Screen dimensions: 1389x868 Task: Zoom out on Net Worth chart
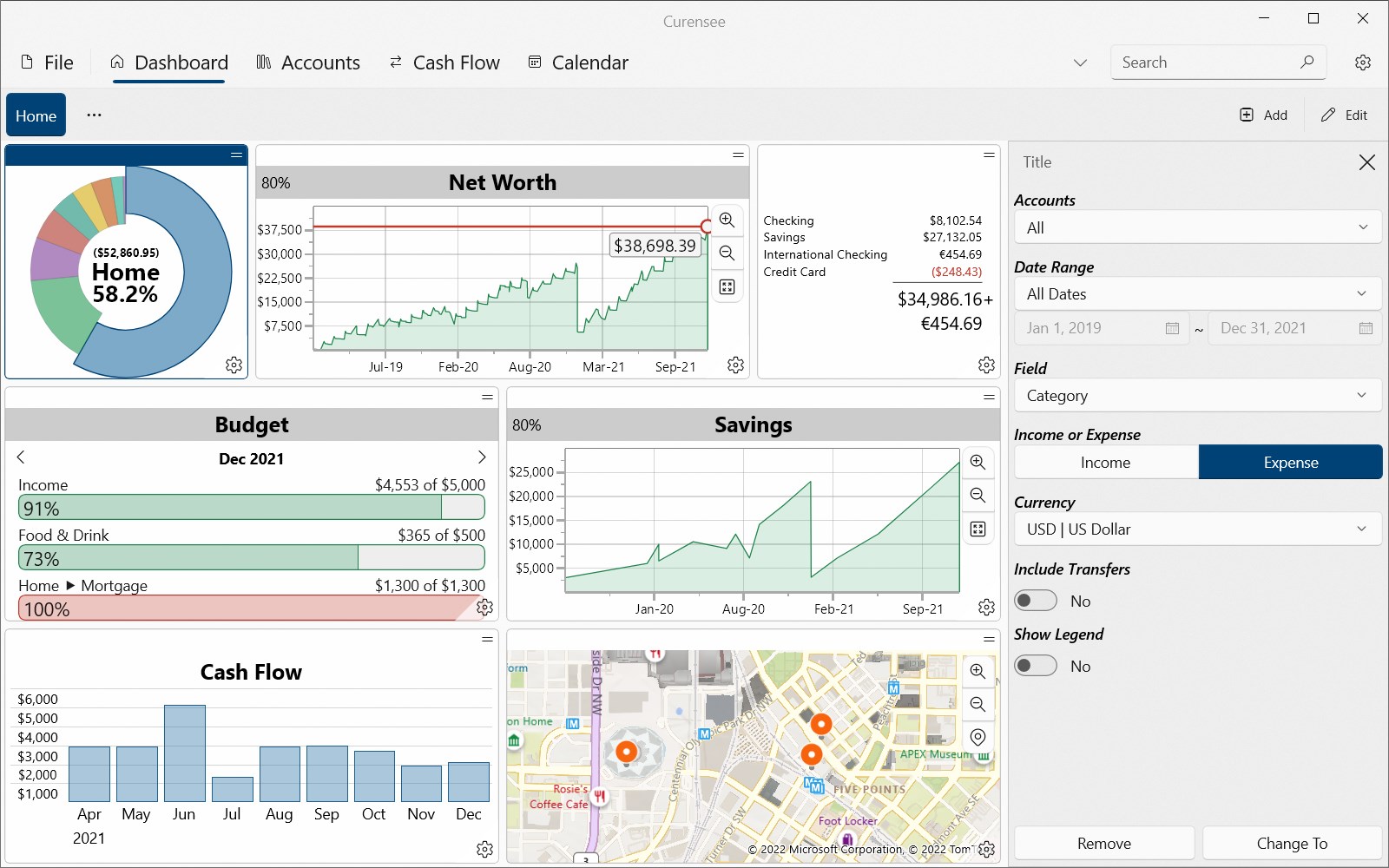727,253
